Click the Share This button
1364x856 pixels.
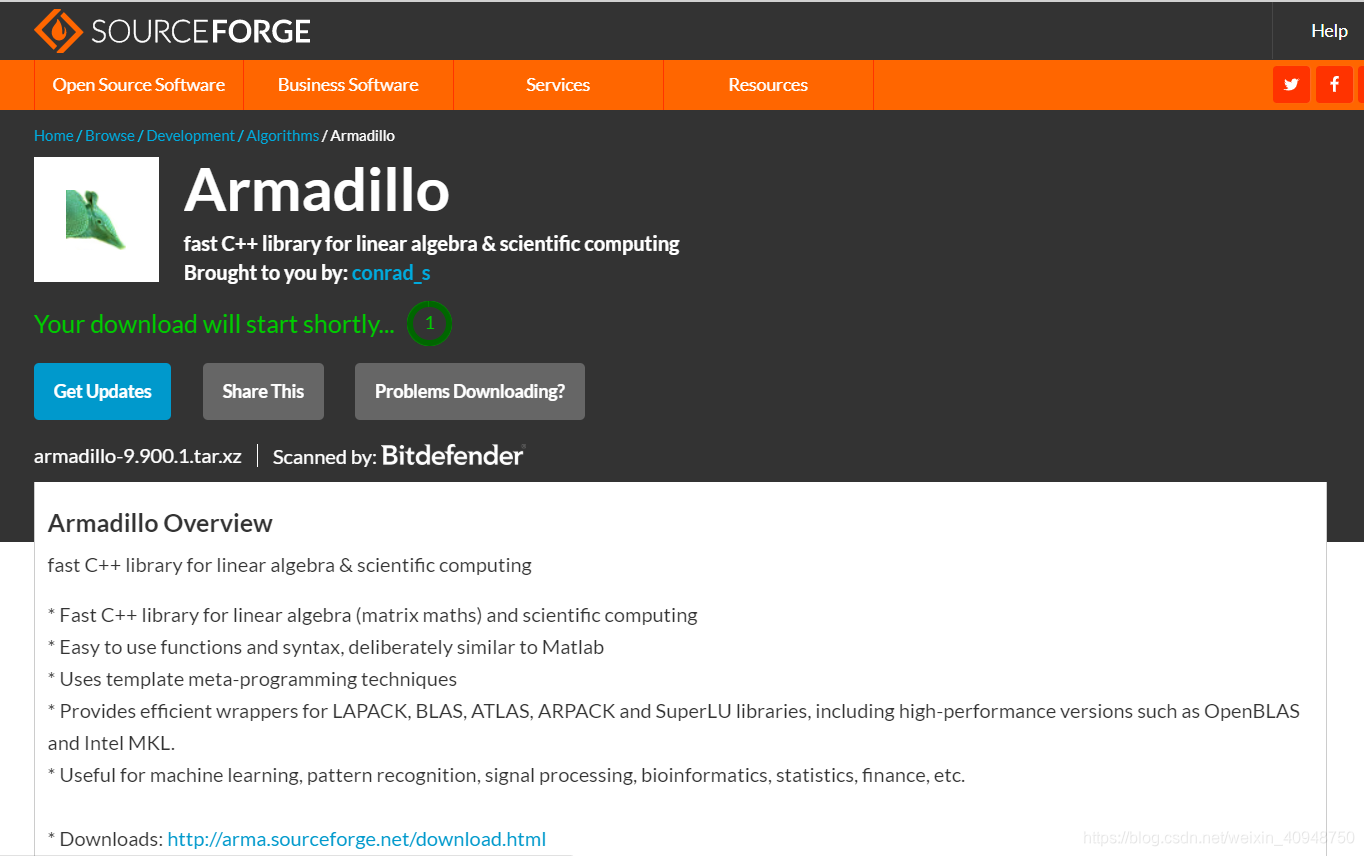(x=263, y=391)
